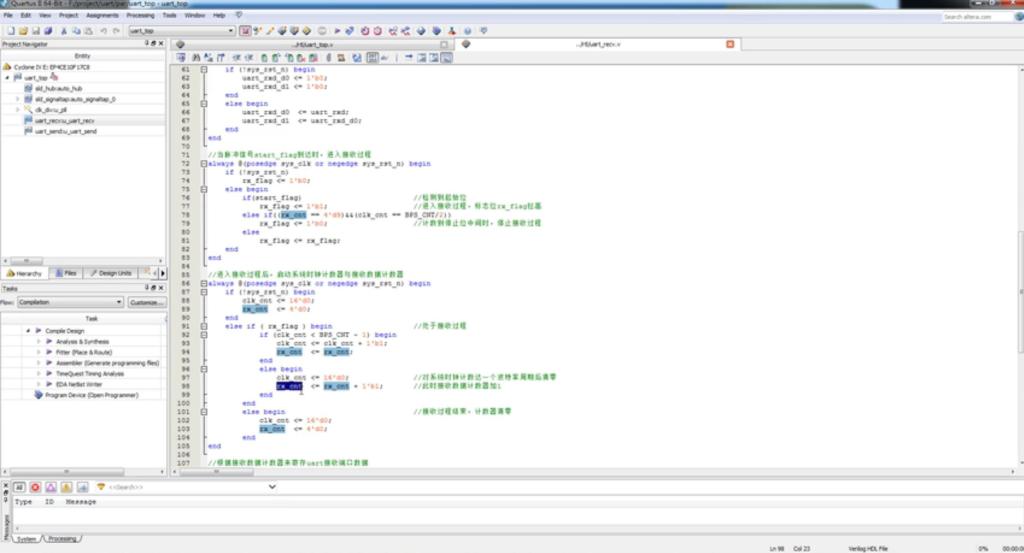Close the uart_recv.v editor tab
The height and width of the screenshot is (553, 1024).
click(x=730, y=44)
